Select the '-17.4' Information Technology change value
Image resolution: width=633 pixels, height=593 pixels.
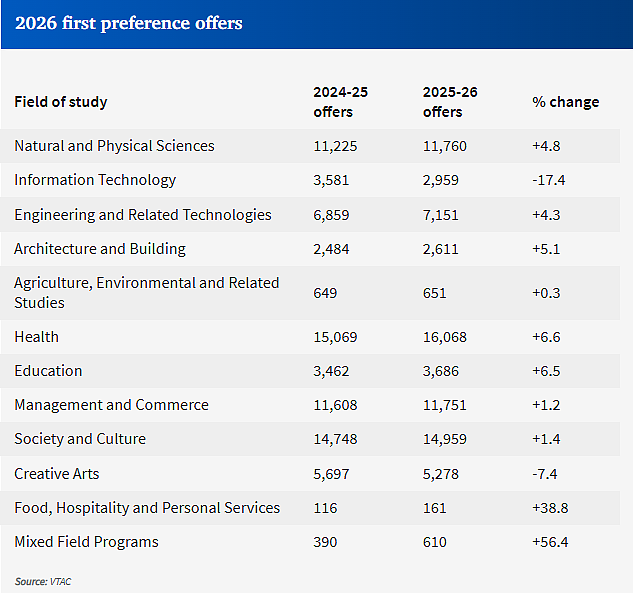[548, 180]
